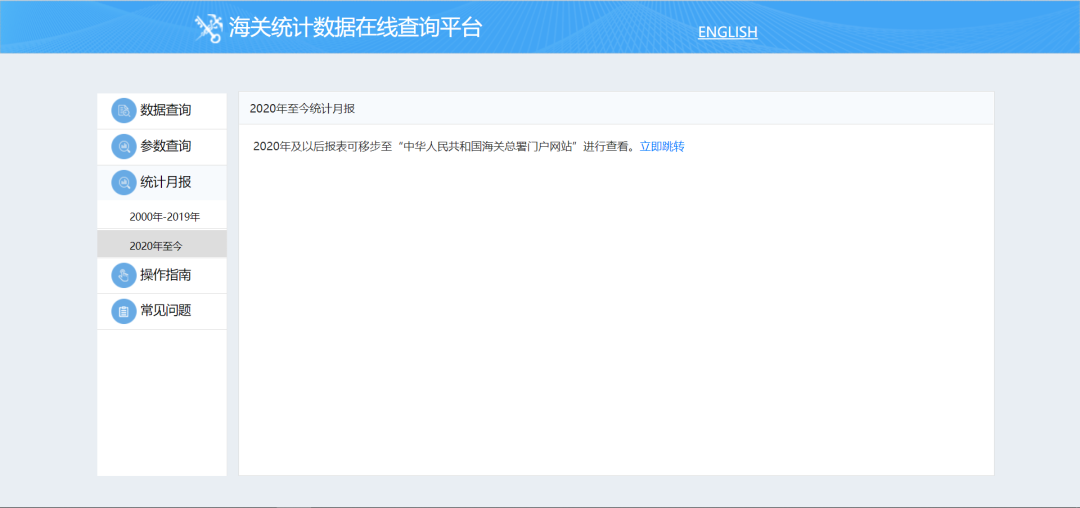Select the 2020年至今 submenu entry

pyautogui.click(x=162, y=244)
